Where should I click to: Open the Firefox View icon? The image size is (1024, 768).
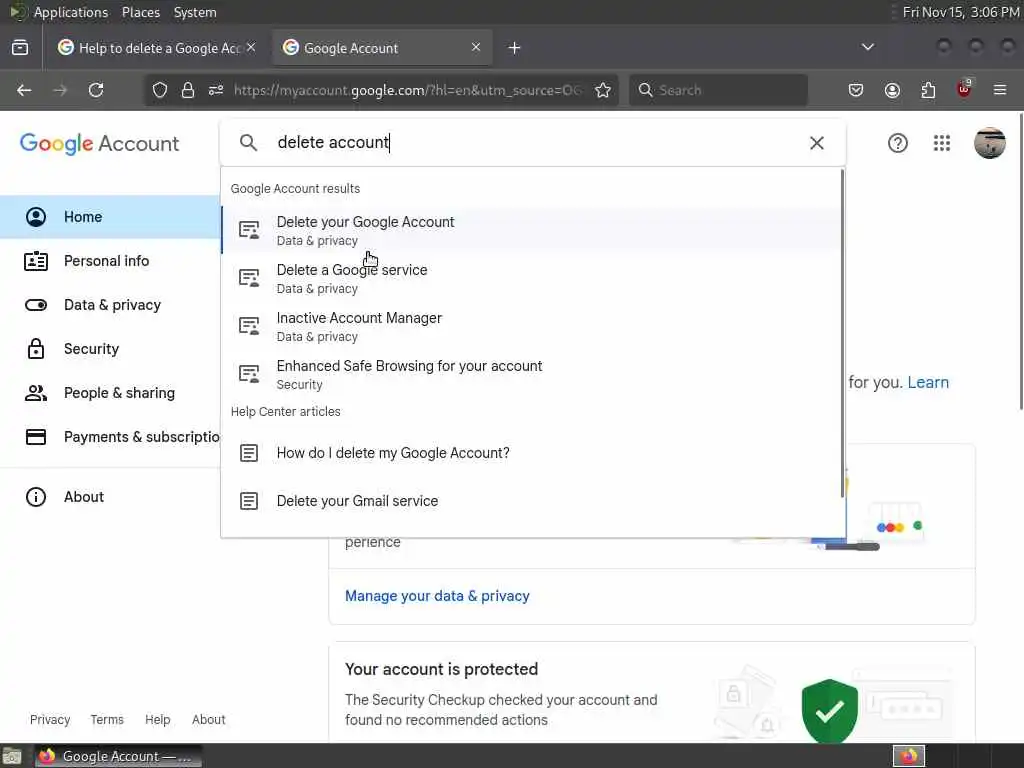[x=20, y=48]
